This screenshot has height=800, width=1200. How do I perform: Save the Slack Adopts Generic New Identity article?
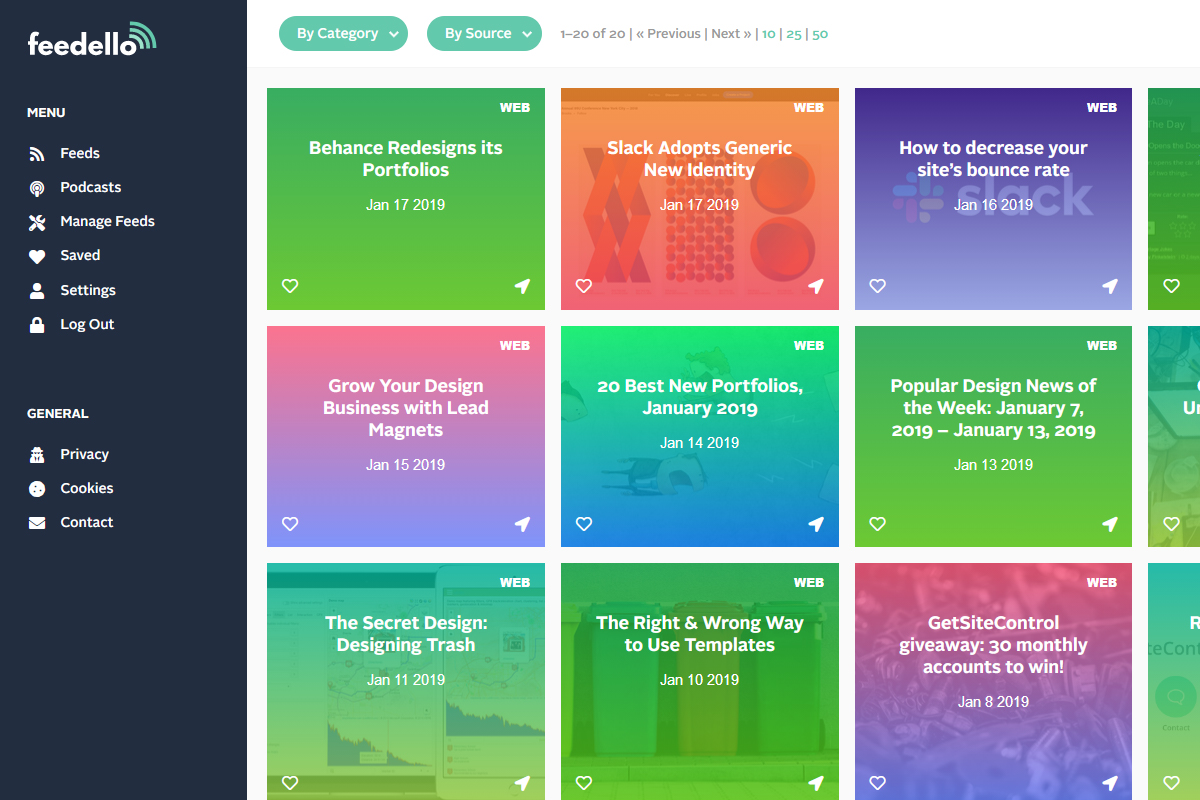pos(584,286)
